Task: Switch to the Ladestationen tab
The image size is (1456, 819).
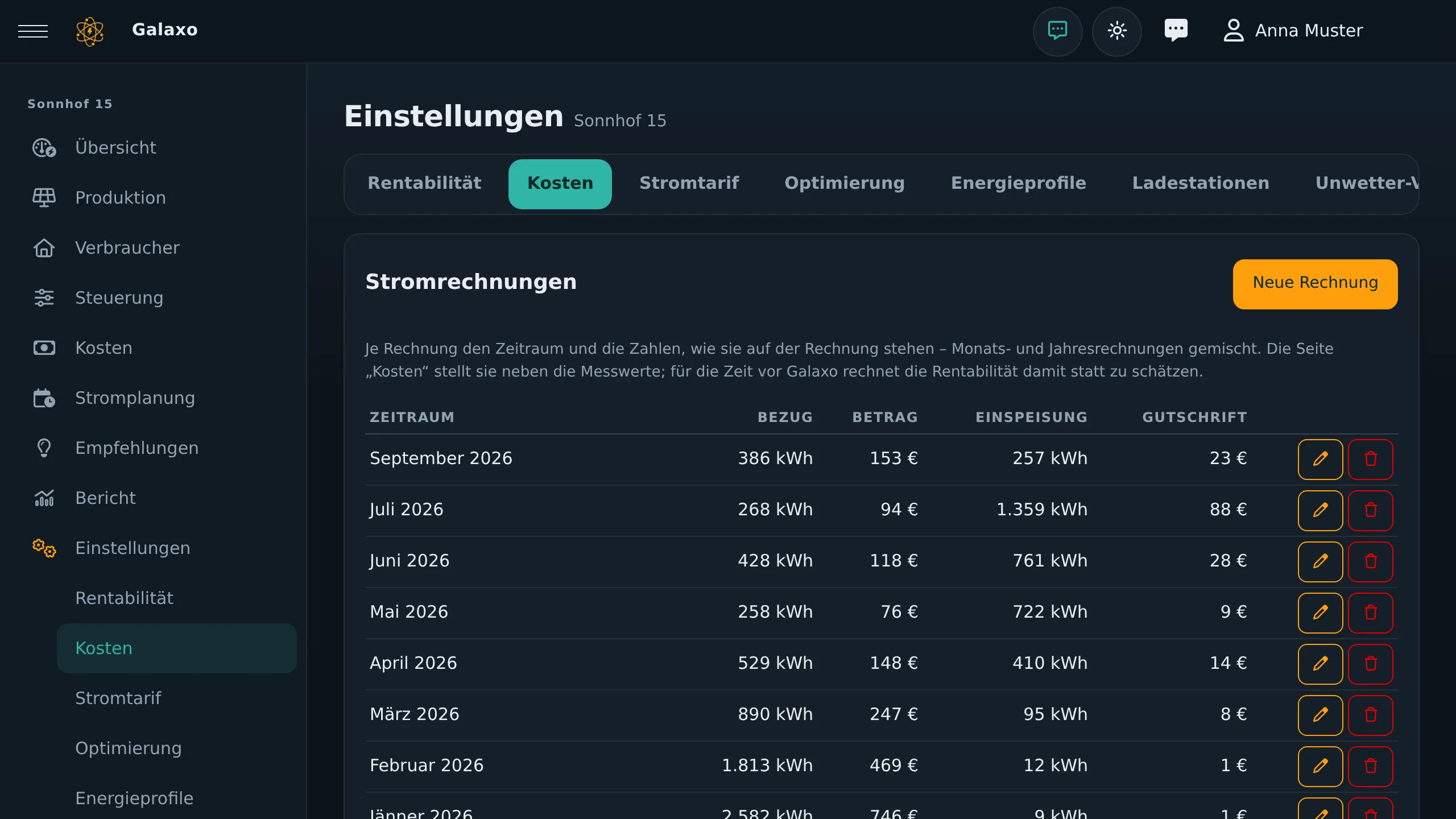Action: click(x=1200, y=184)
